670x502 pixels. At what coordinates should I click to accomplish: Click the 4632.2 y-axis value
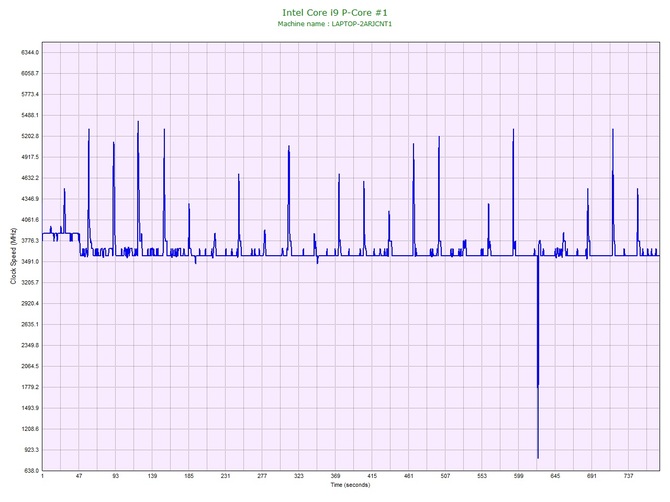pos(30,178)
